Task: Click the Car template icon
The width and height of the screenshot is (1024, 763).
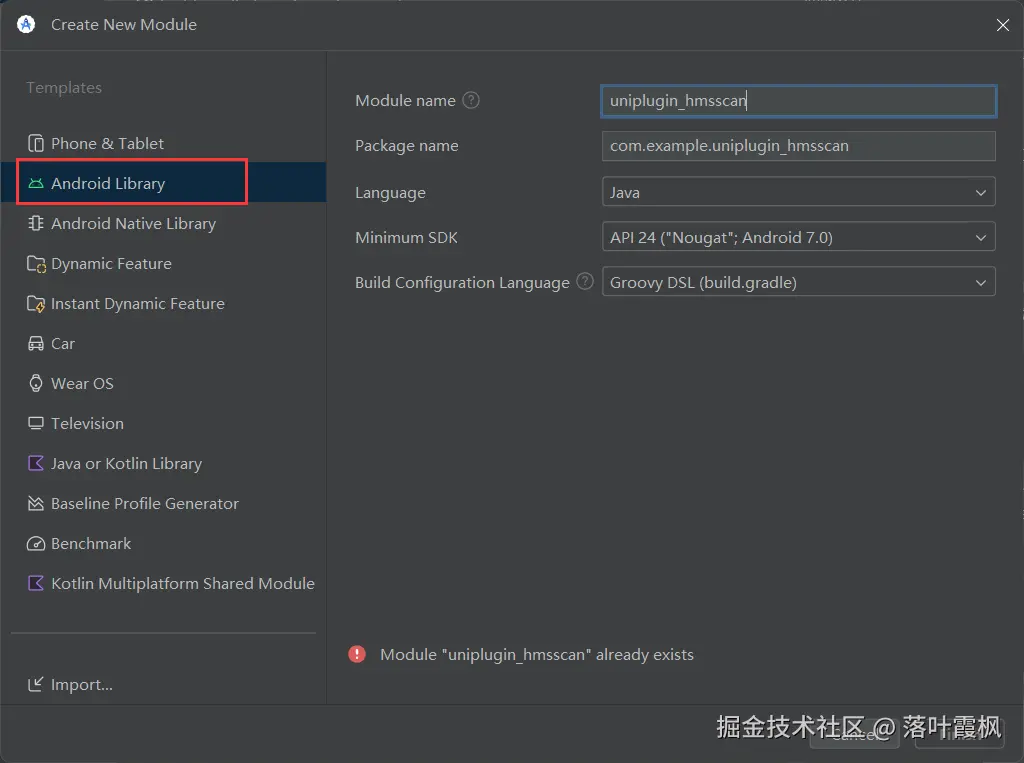Action: tap(36, 344)
